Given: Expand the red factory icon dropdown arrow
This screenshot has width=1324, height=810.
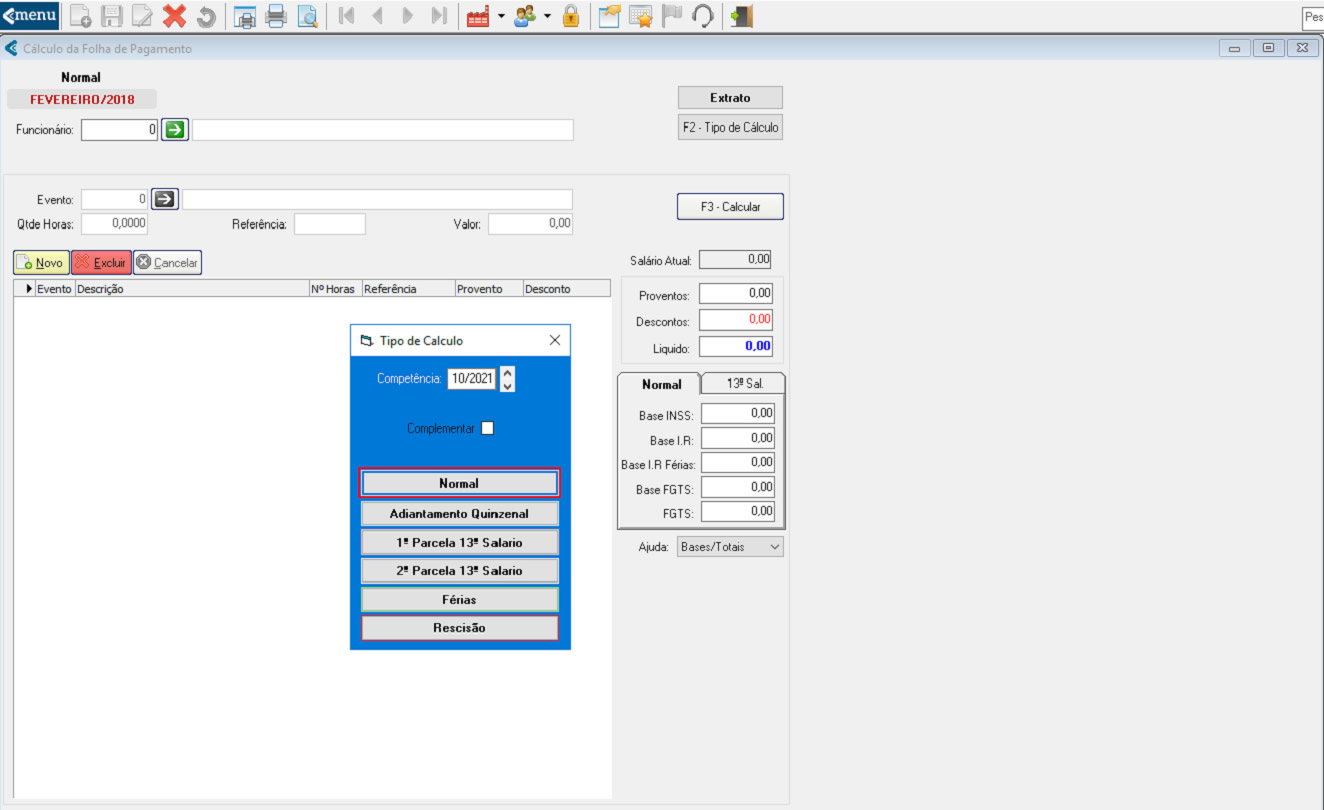Looking at the screenshot, I should pyautogui.click(x=501, y=16).
